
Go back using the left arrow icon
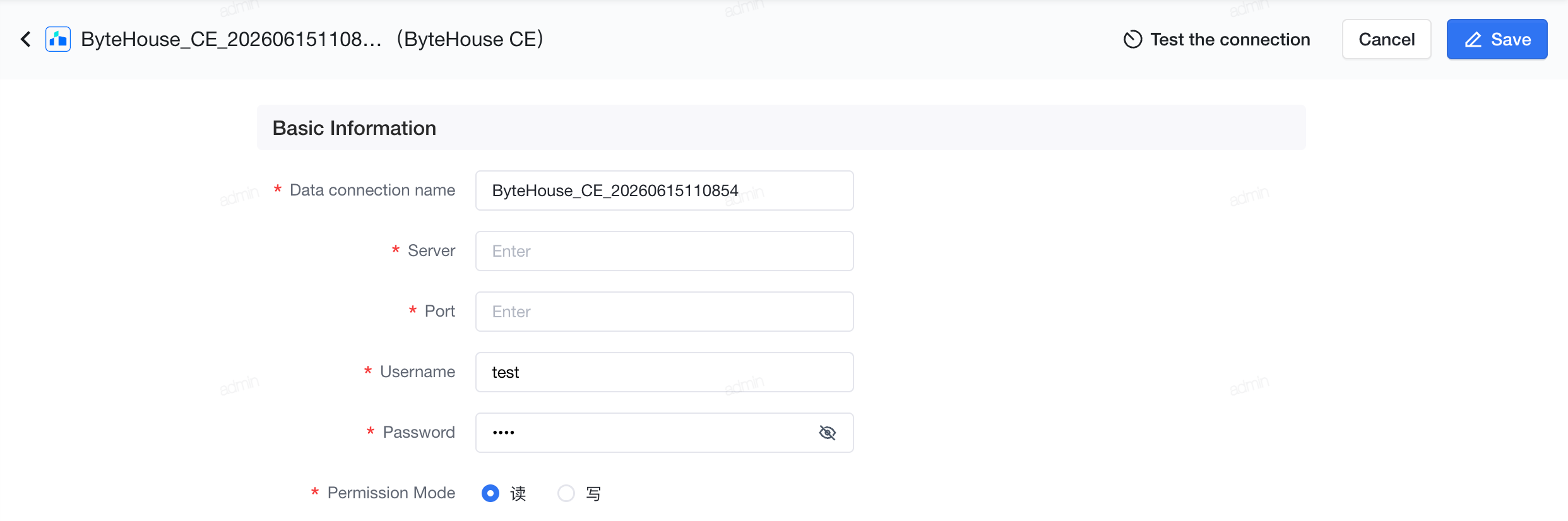point(26,39)
